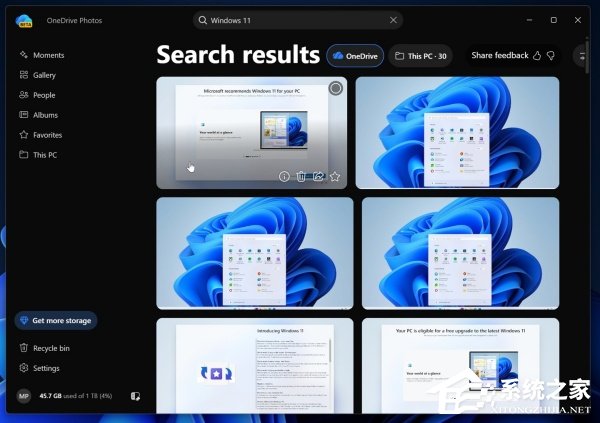The height and width of the screenshot is (423, 600).
Task: Open the top-right Windows 11 bloom wallpaper thumbnail
Action: [x=457, y=132]
